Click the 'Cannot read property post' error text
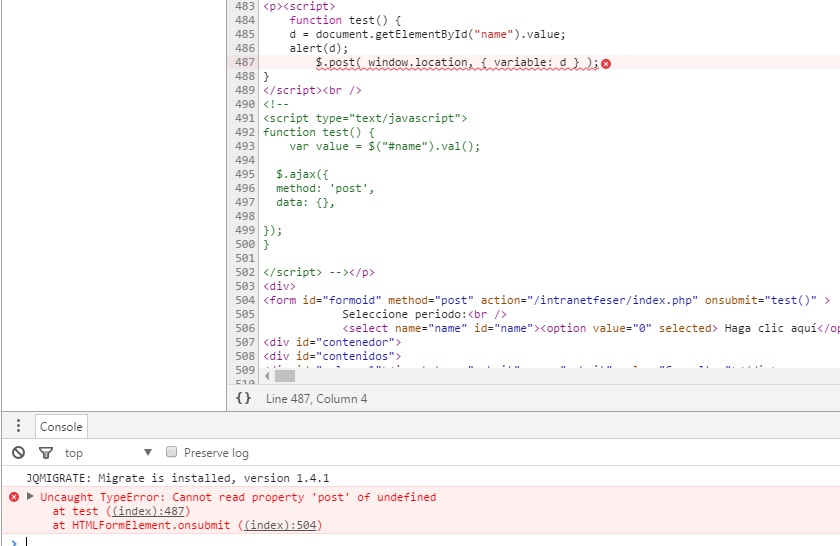 point(238,497)
